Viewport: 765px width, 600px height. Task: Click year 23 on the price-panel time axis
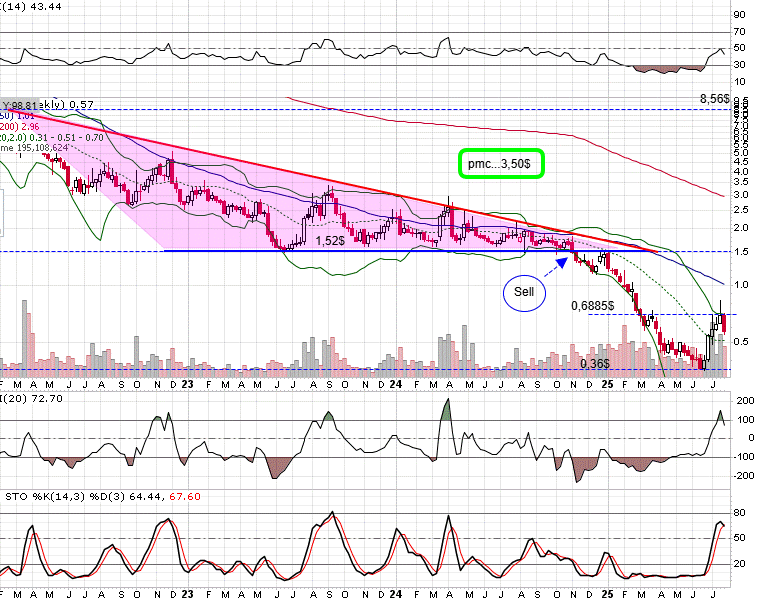click(x=187, y=384)
